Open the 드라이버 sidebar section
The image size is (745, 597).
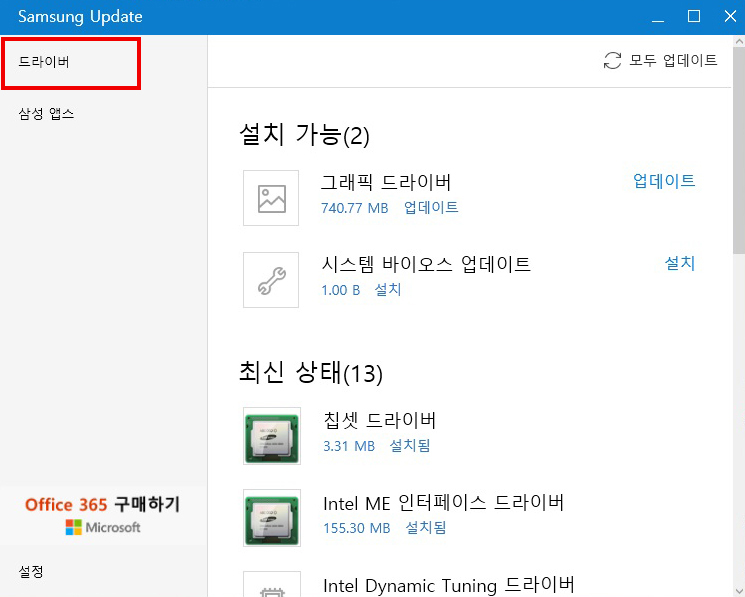(x=44, y=62)
